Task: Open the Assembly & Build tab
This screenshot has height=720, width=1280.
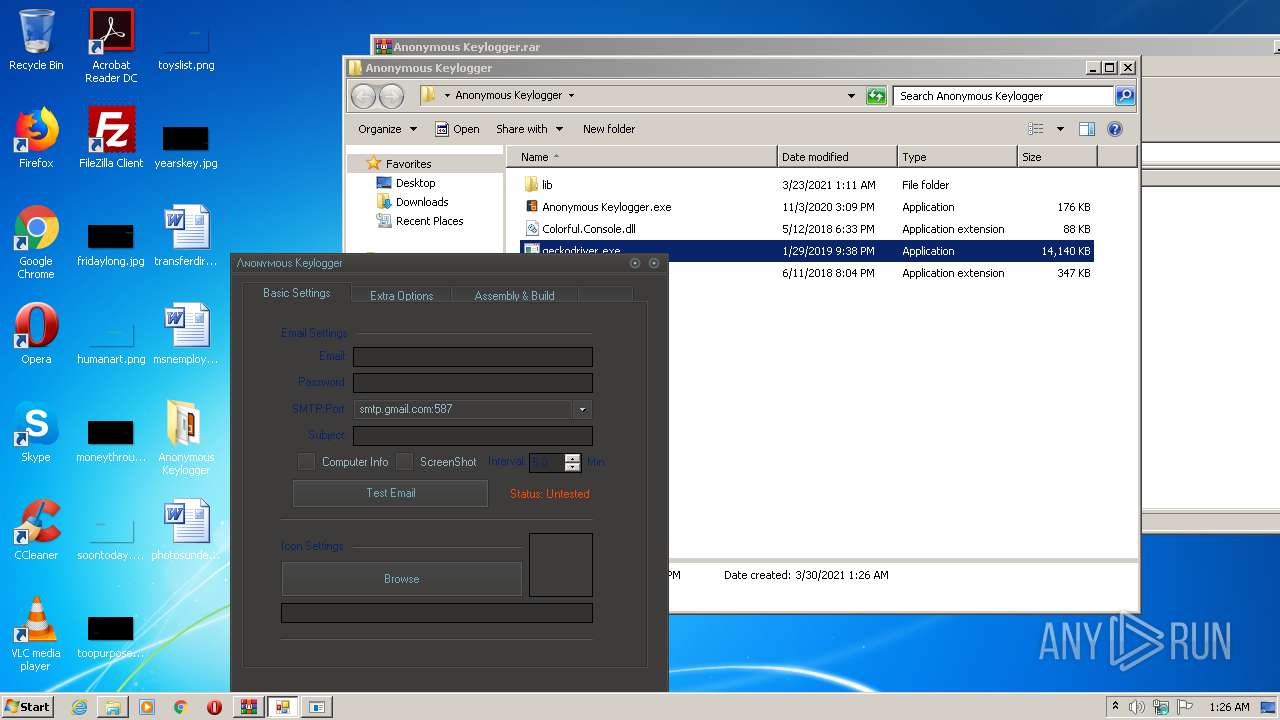Action: 514,295
